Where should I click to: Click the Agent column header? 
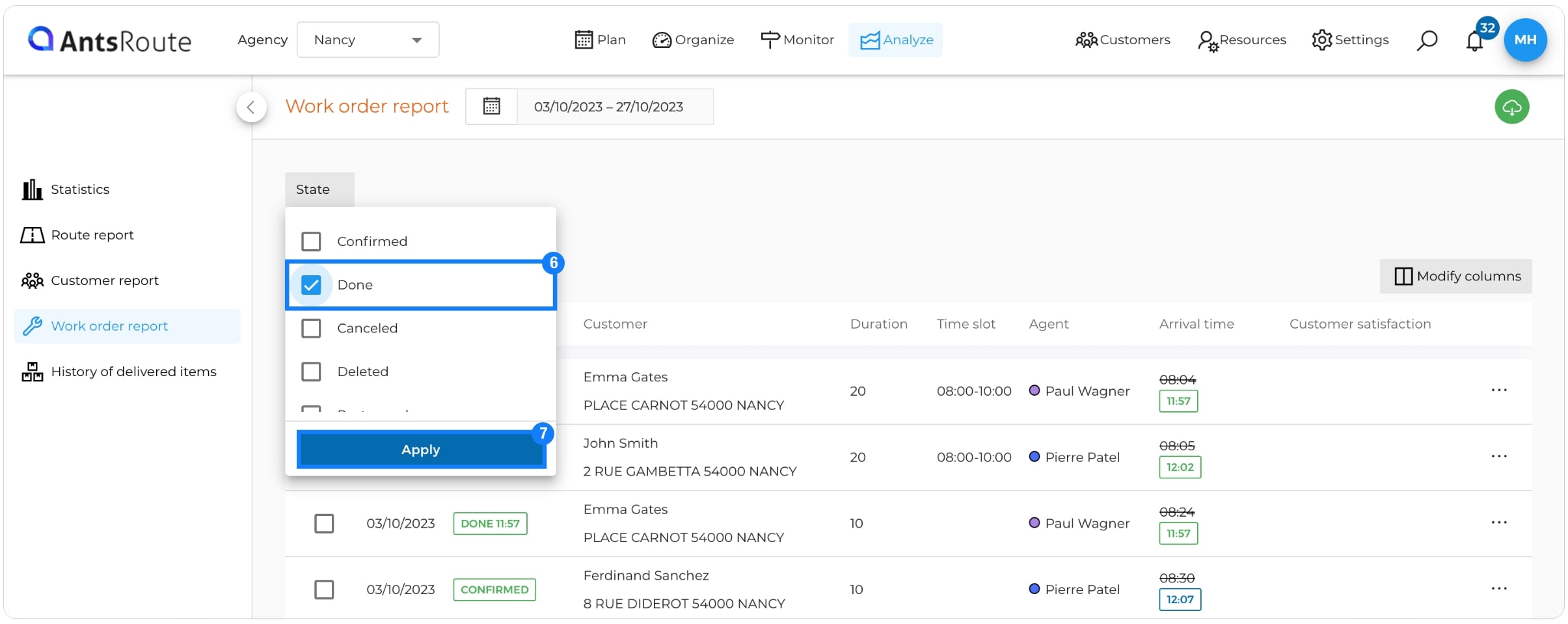[1048, 324]
